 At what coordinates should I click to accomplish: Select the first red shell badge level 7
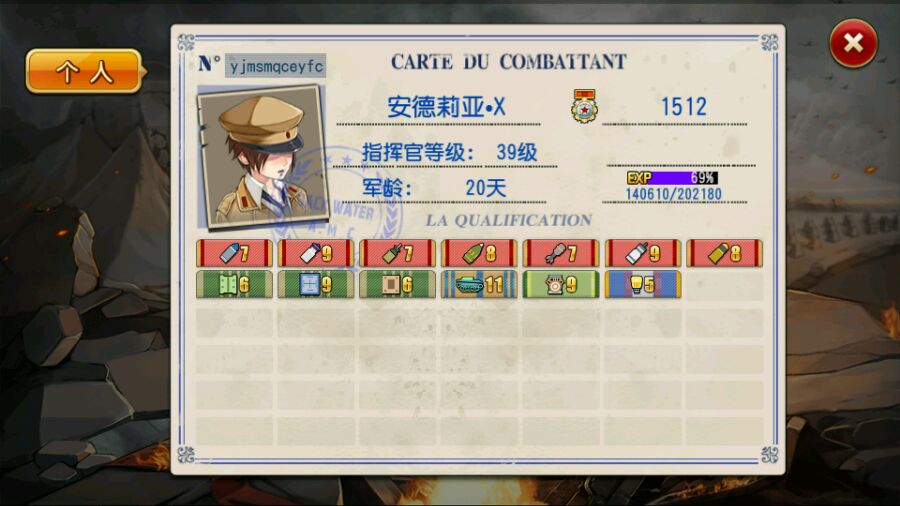pyautogui.click(x=234, y=253)
